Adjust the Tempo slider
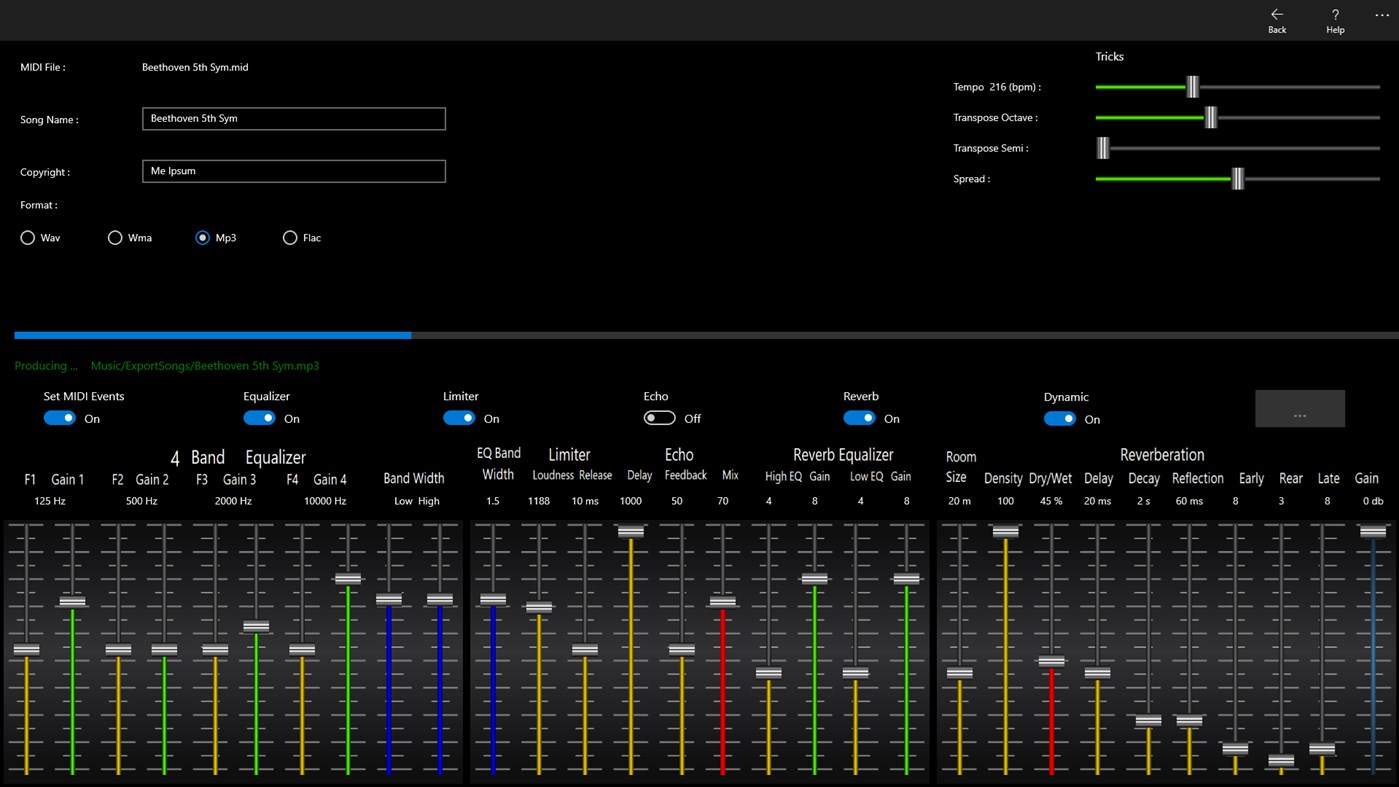The image size is (1399, 787). pyautogui.click(x=1192, y=87)
